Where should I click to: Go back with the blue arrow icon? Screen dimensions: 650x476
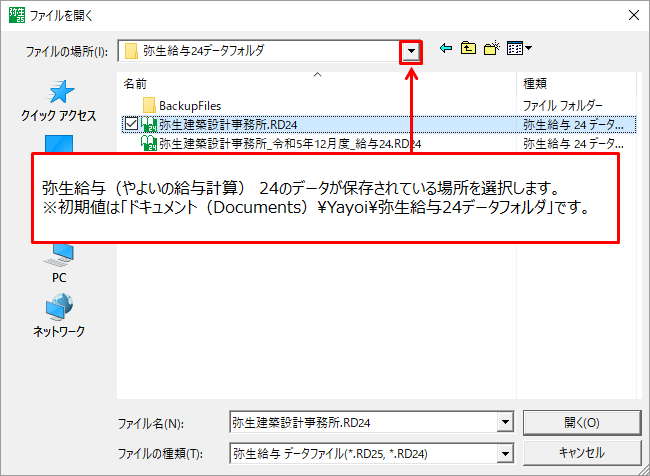coord(446,49)
